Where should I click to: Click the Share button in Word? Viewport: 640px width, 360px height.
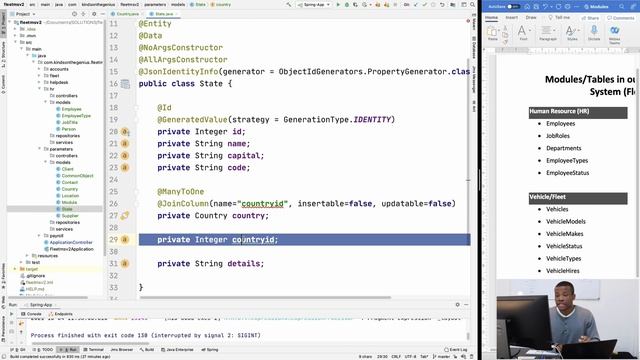point(590,18)
